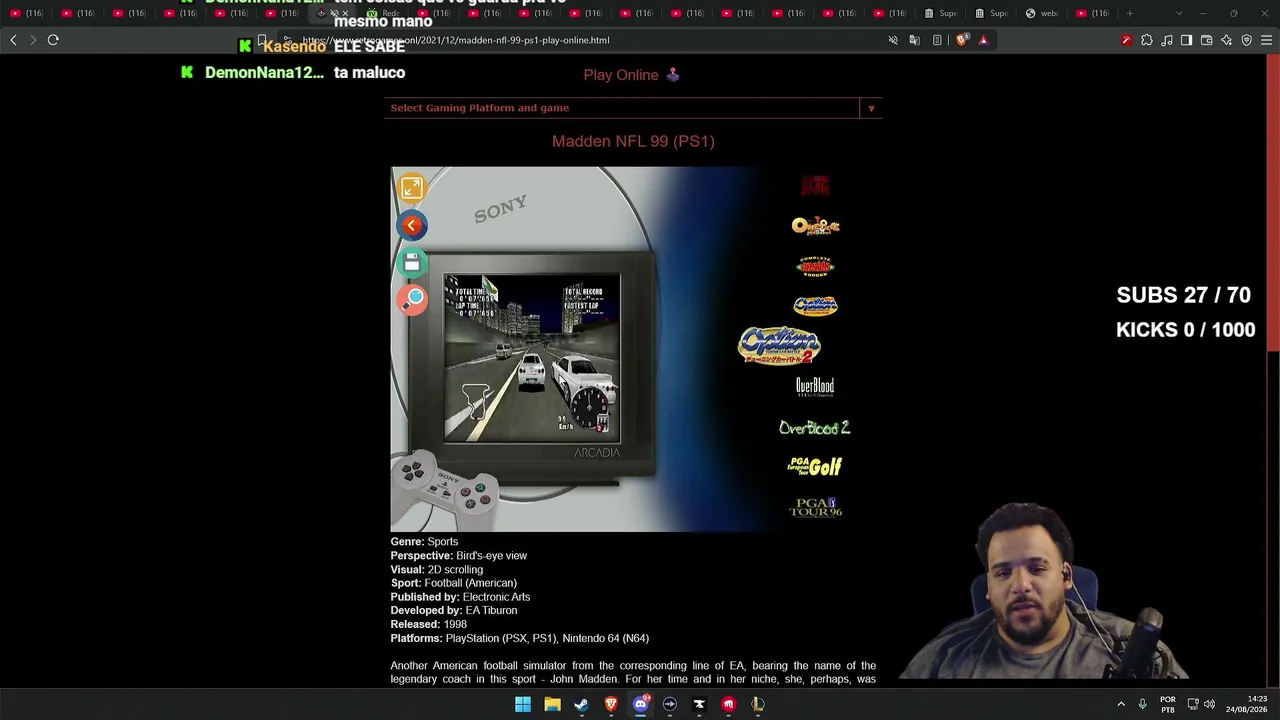This screenshot has width=1280, height=720.
Task: Click the 'PlayStation (PSX, PS1), Nintendo 64 (N64)' platforms text
Action: pos(547,638)
